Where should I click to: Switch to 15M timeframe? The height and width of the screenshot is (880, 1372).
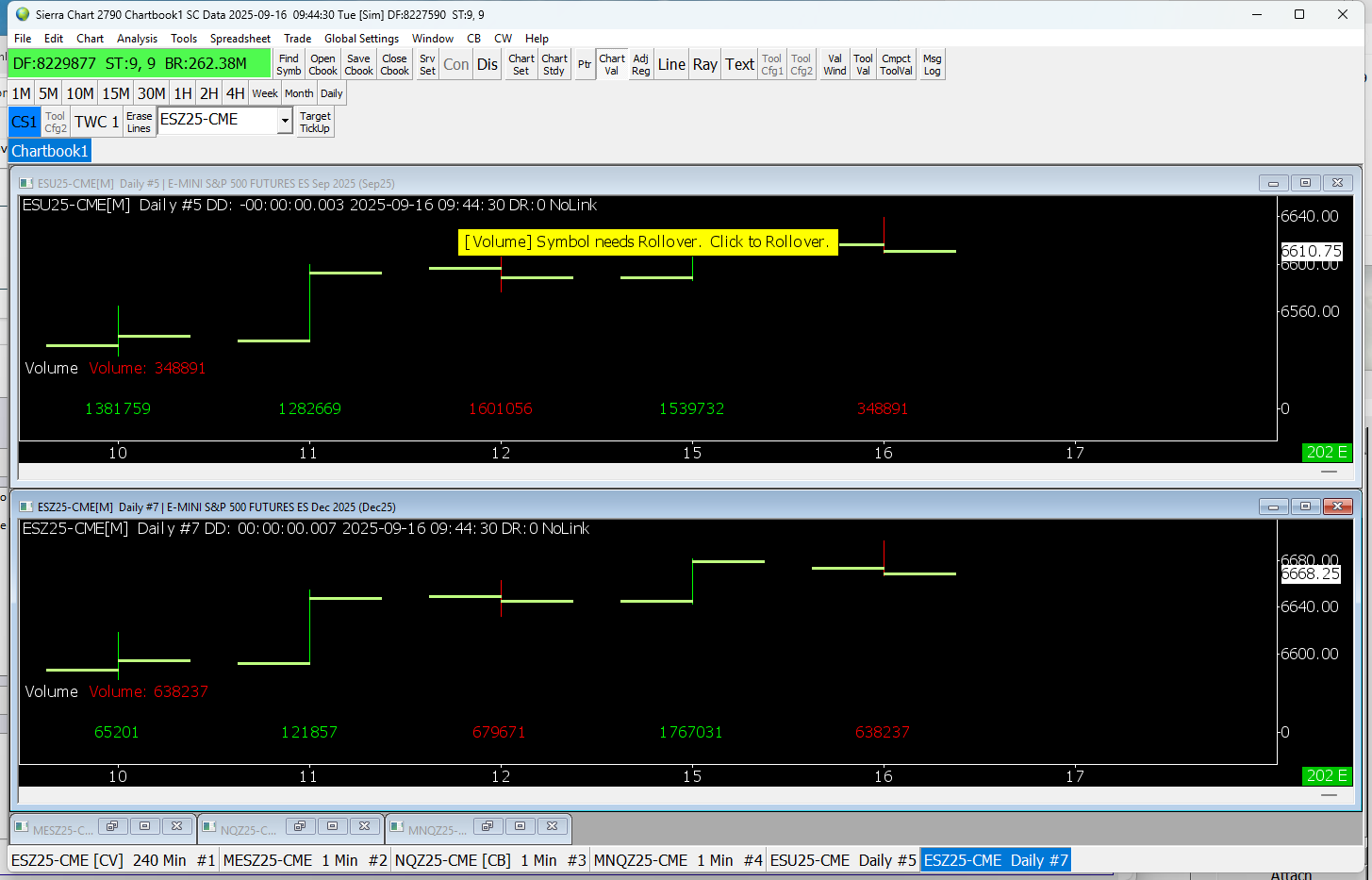click(116, 93)
